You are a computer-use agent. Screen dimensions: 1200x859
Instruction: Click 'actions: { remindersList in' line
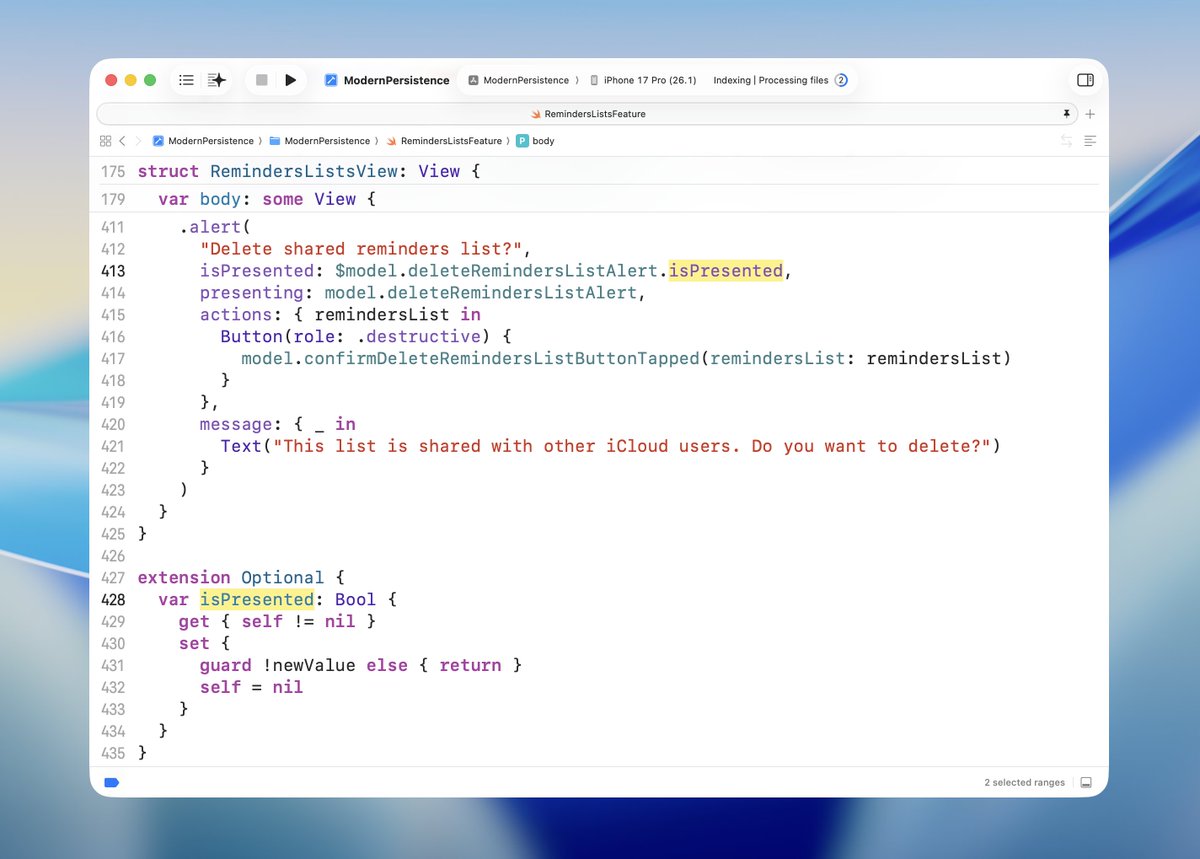pyautogui.click(x=340, y=315)
